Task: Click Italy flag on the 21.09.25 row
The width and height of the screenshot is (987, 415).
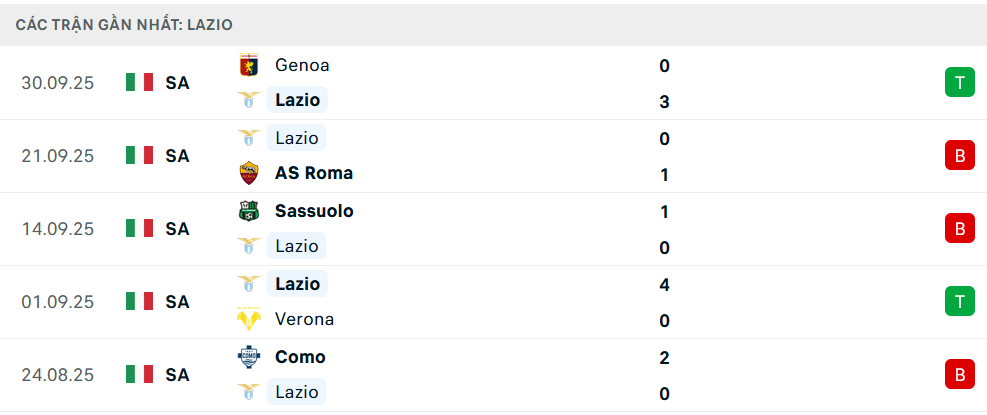Action: coord(139,155)
